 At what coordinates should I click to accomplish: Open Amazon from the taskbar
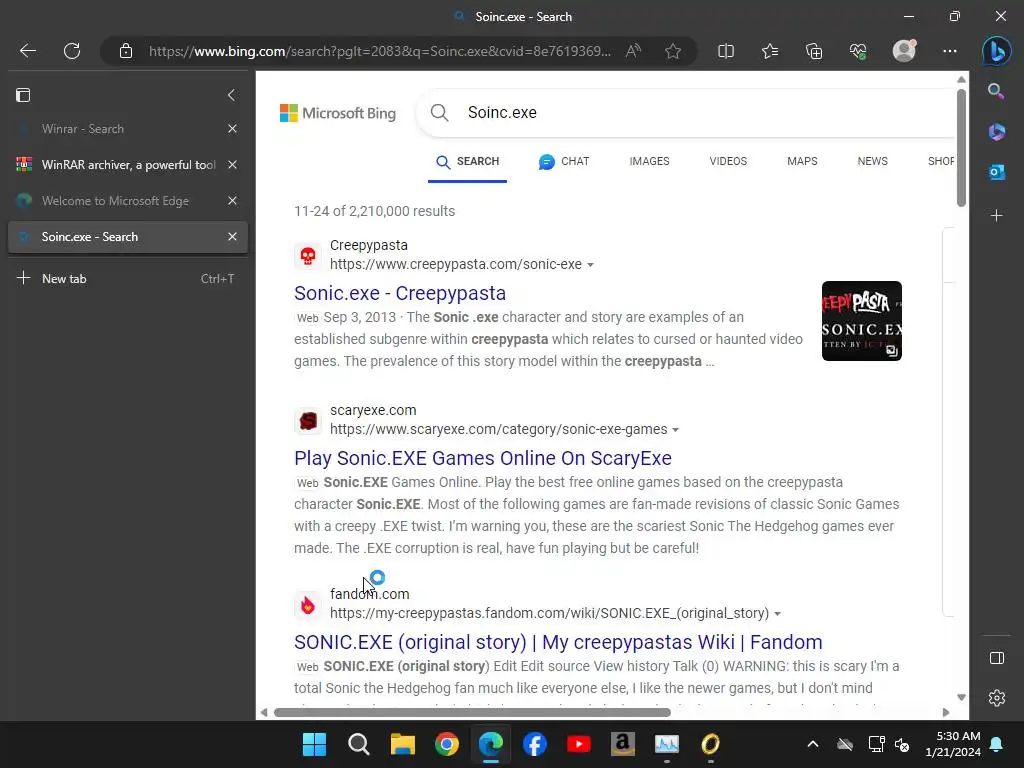(622, 744)
